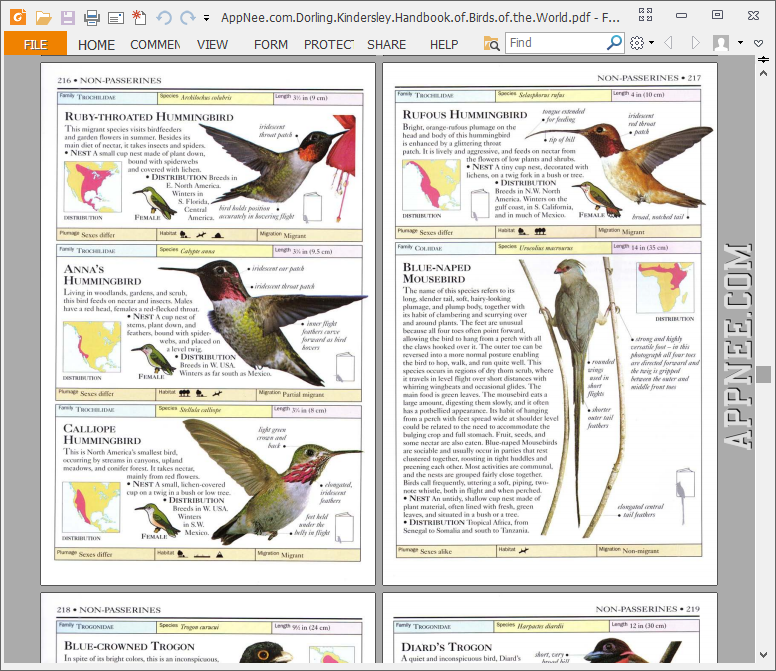Click the scroll down arrow on vertical scrollbar
The image size is (776, 671).
pyautogui.click(x=764, y=655)
